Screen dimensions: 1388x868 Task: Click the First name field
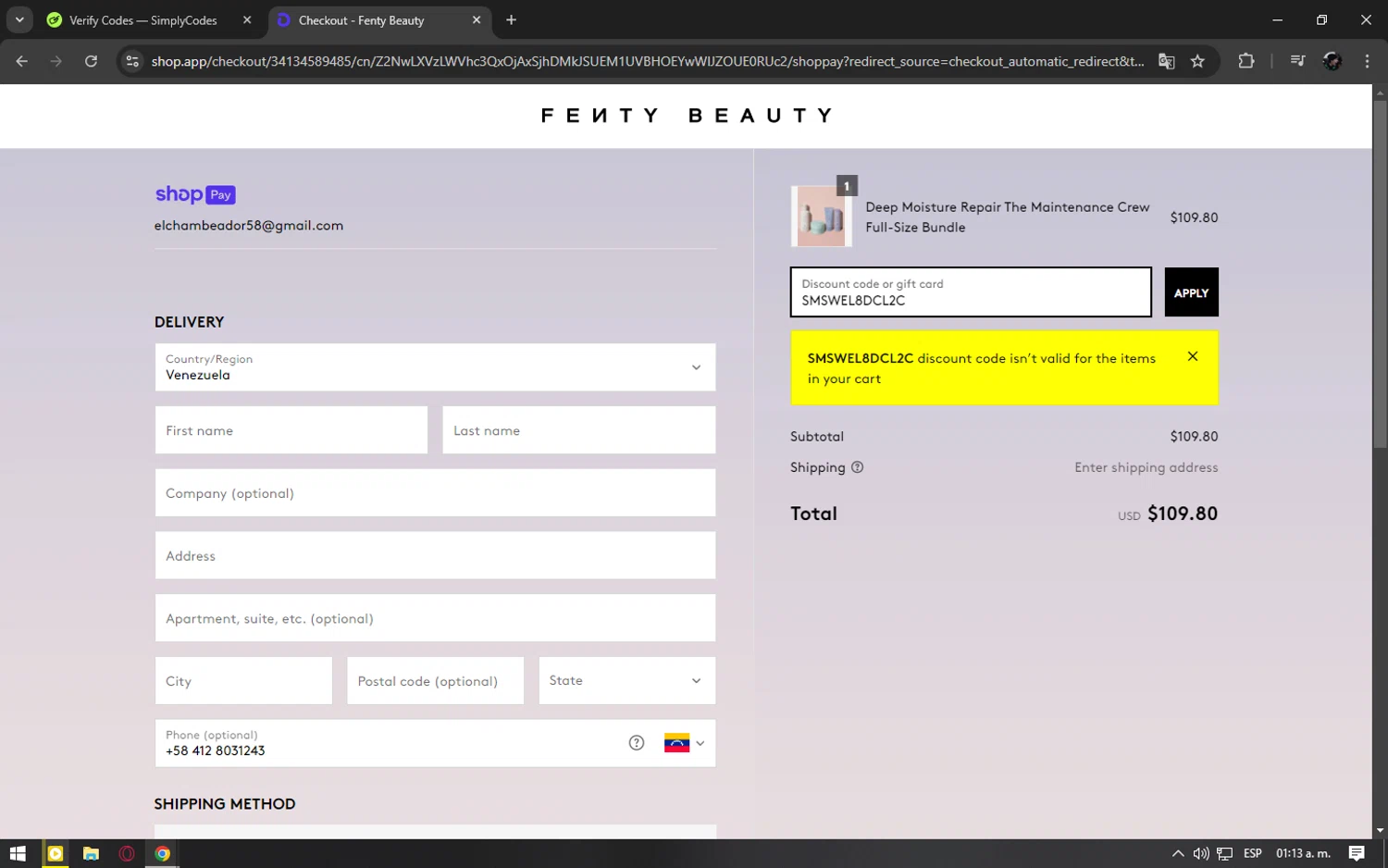tap(291, 430)
